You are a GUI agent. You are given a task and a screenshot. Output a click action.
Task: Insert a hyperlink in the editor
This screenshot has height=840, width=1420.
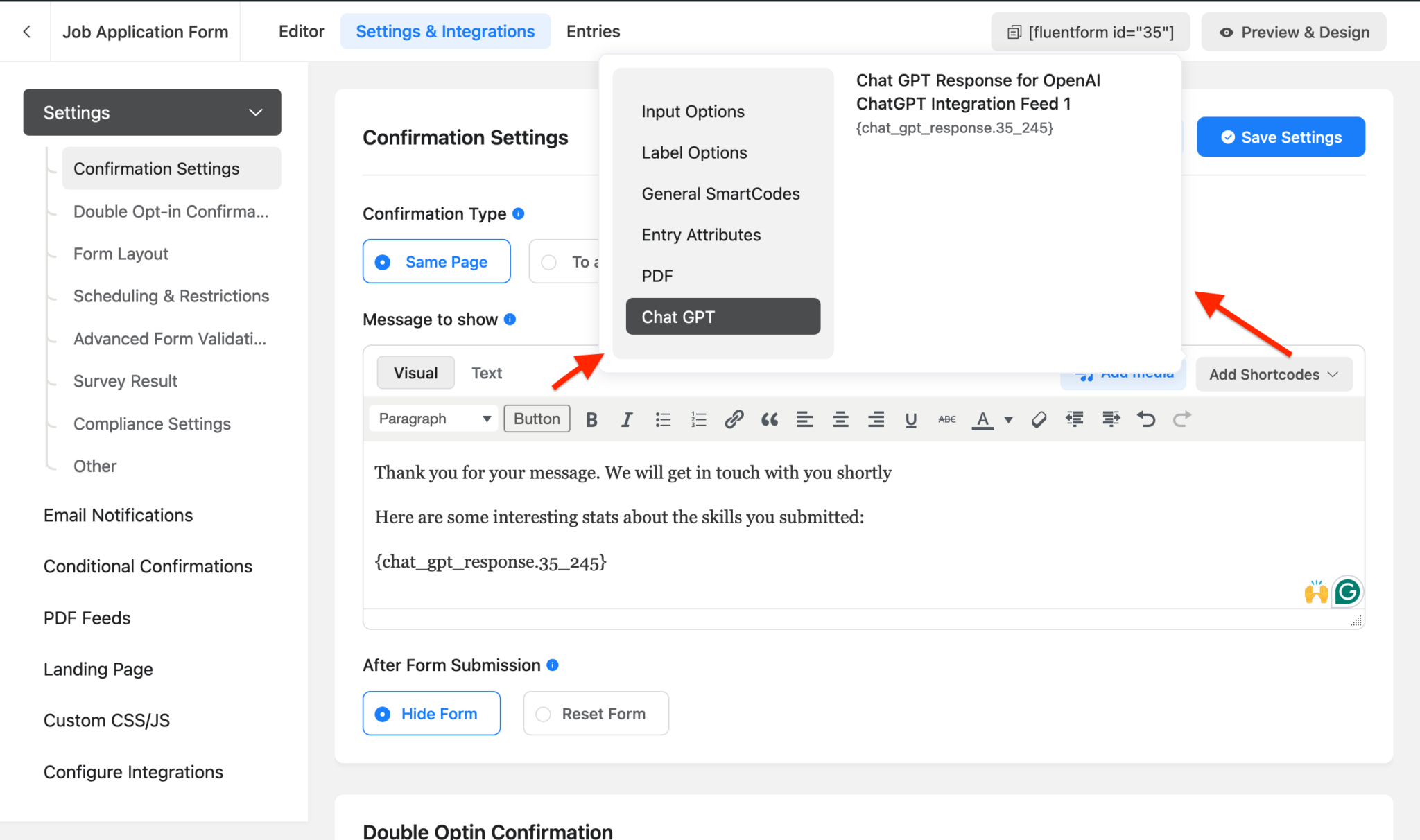pyautogui.click(x=734, y=419)
